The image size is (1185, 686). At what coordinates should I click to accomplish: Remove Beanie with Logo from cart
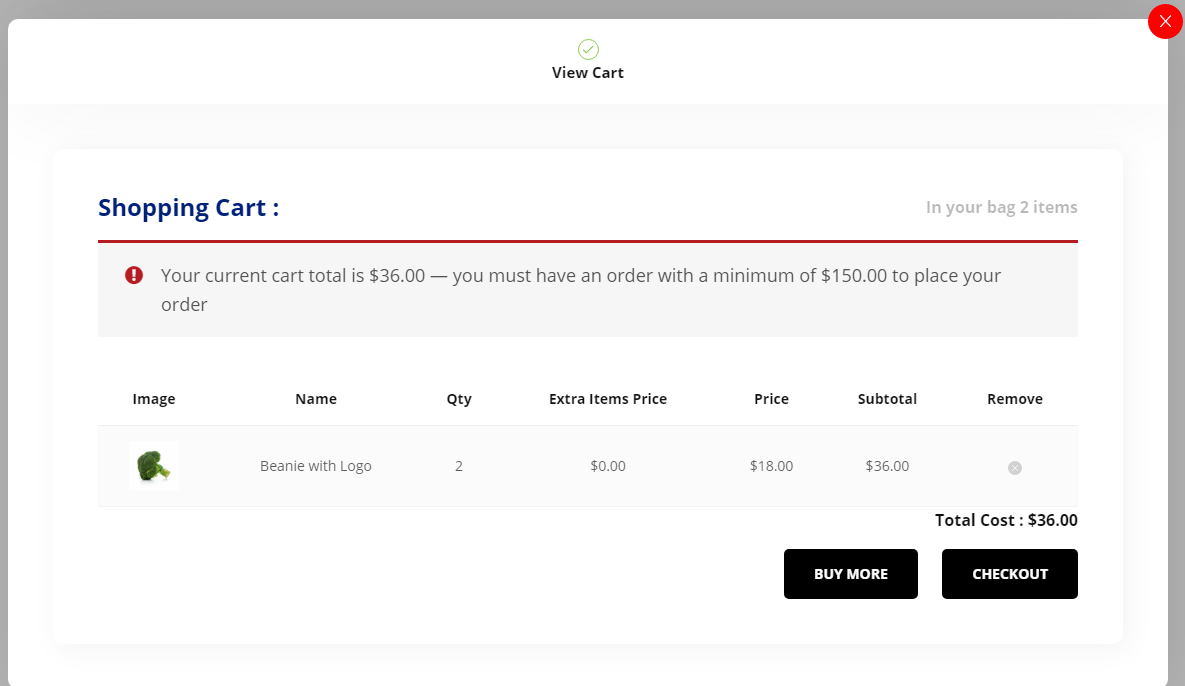[1015, 467]
